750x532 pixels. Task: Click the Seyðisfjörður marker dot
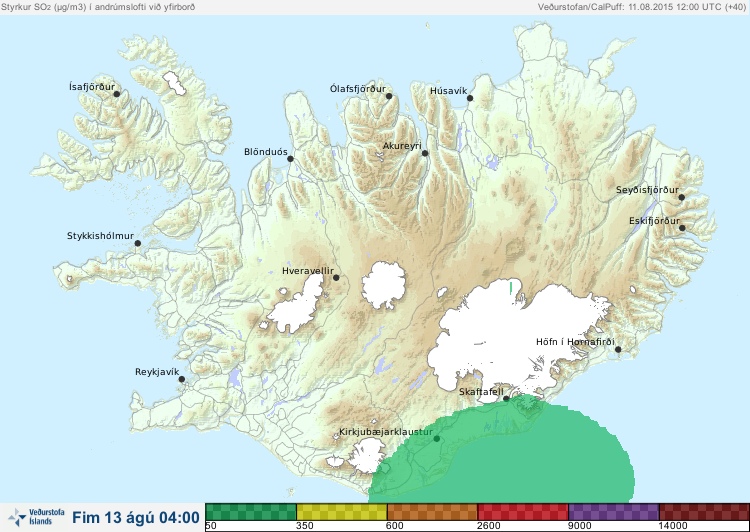682,197
